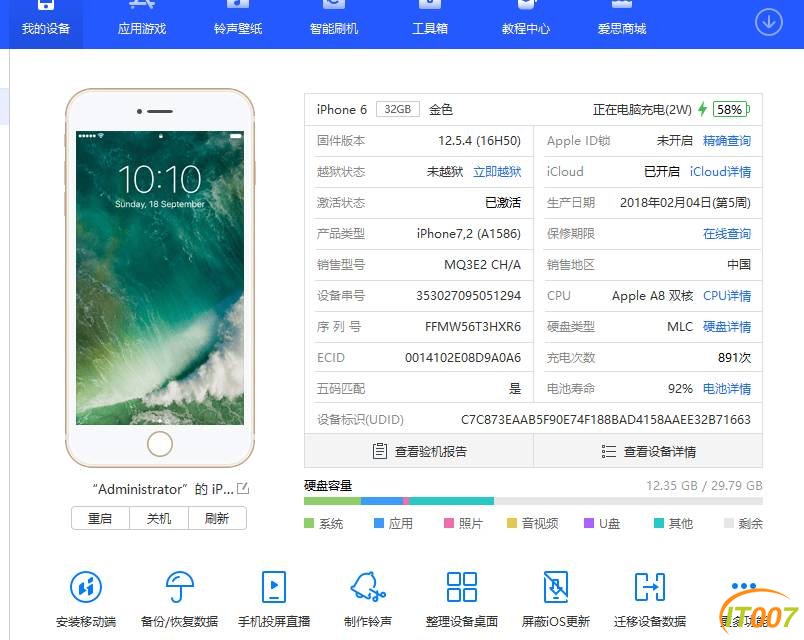Click the 重启 button
The height and width of the screenshot is (640, 804).
(100, 518)
